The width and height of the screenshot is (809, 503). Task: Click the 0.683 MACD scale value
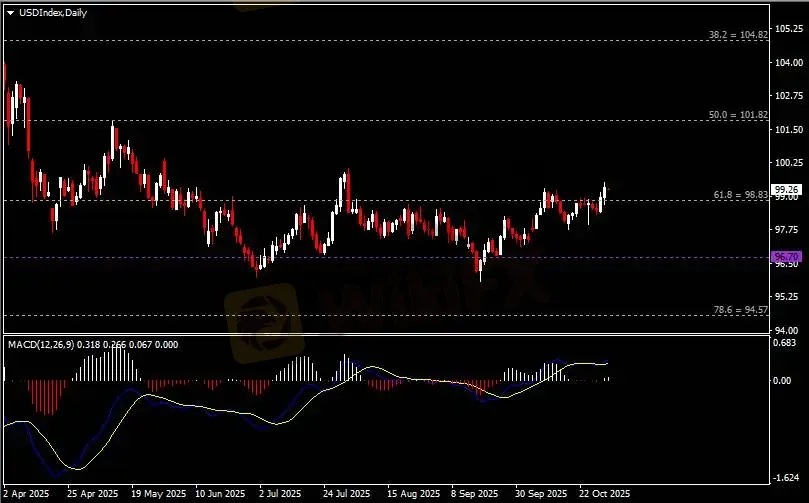[785, 343]
